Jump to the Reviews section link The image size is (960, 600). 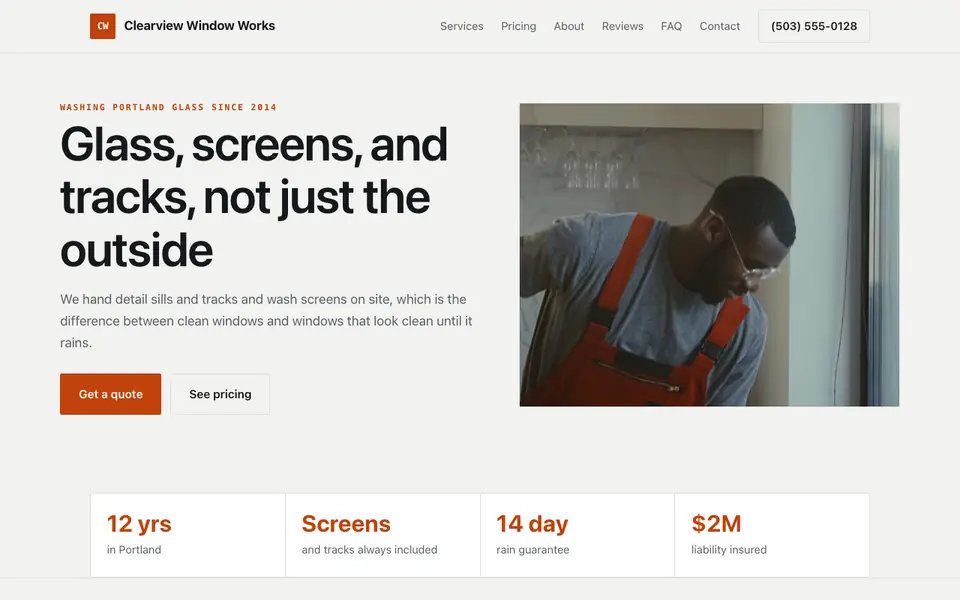(x=622, y=26)
